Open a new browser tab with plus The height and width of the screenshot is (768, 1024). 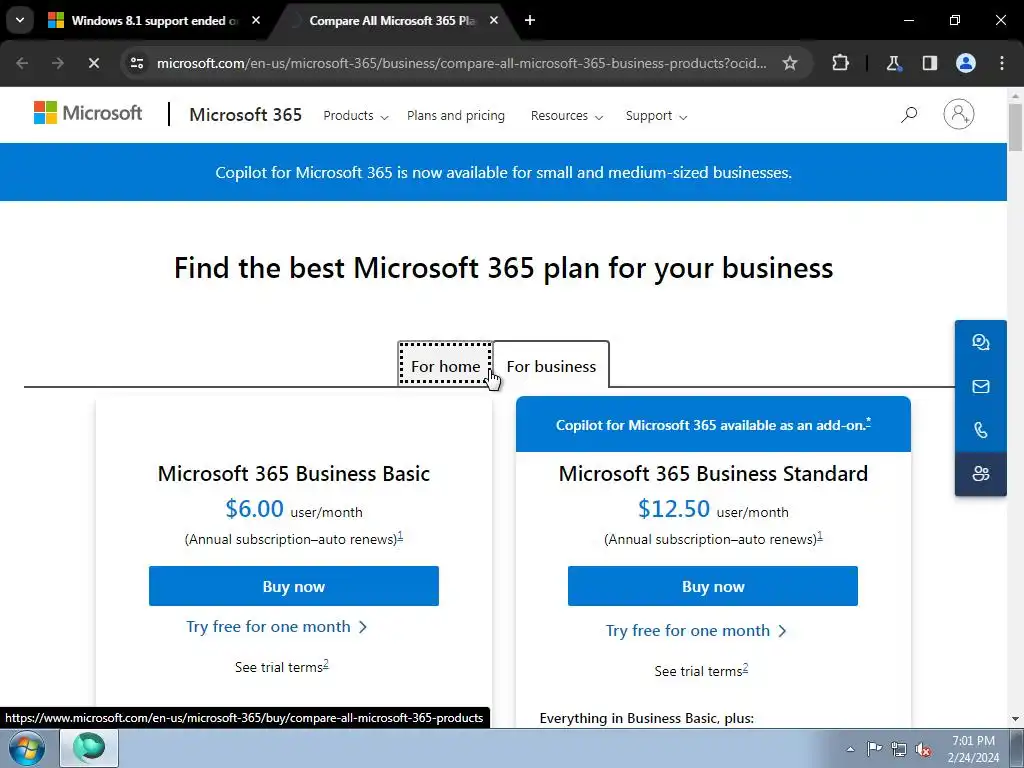coord(530,20)
